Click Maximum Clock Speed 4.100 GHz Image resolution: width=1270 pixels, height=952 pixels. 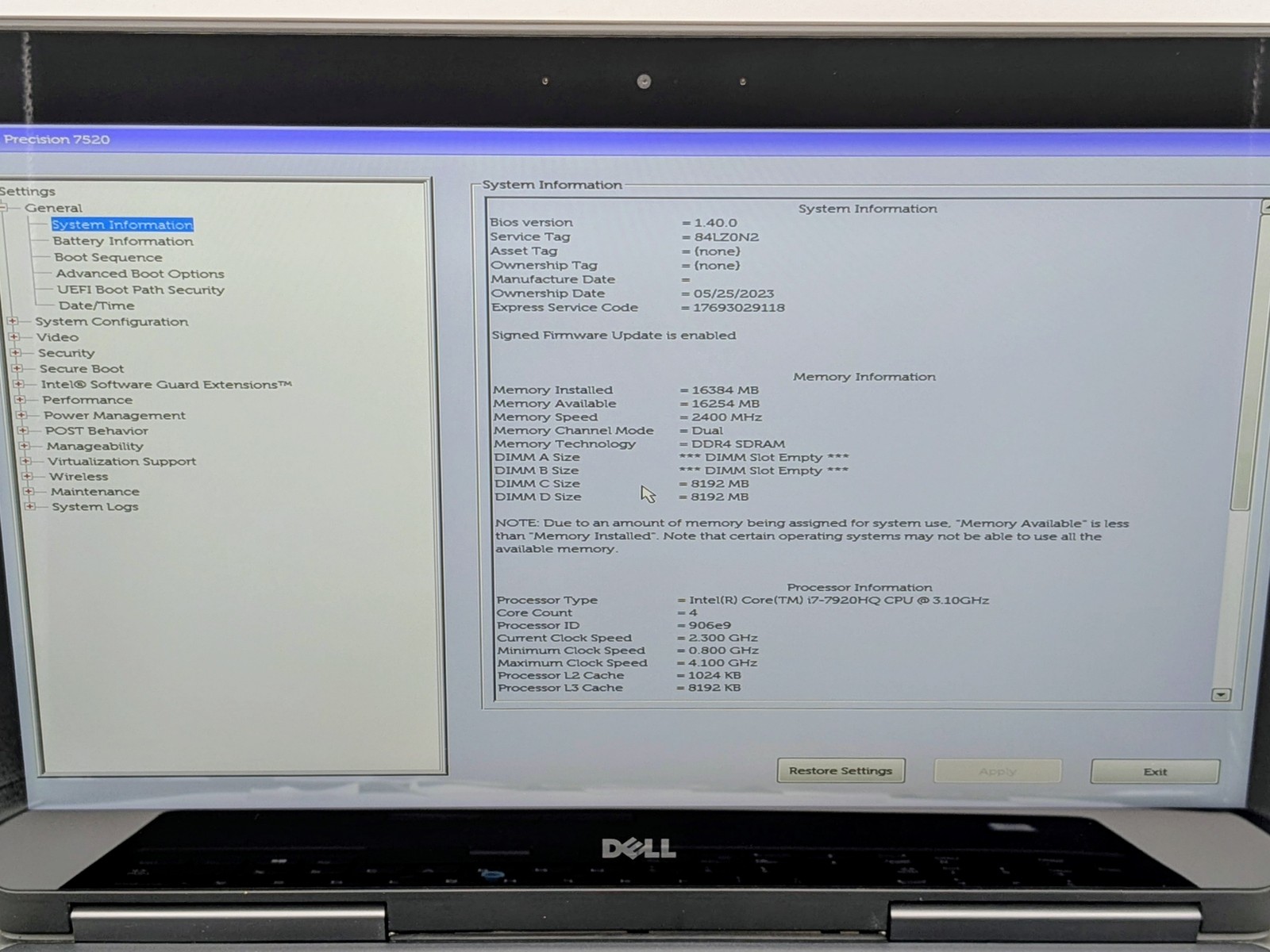click(x=722, y=663)
